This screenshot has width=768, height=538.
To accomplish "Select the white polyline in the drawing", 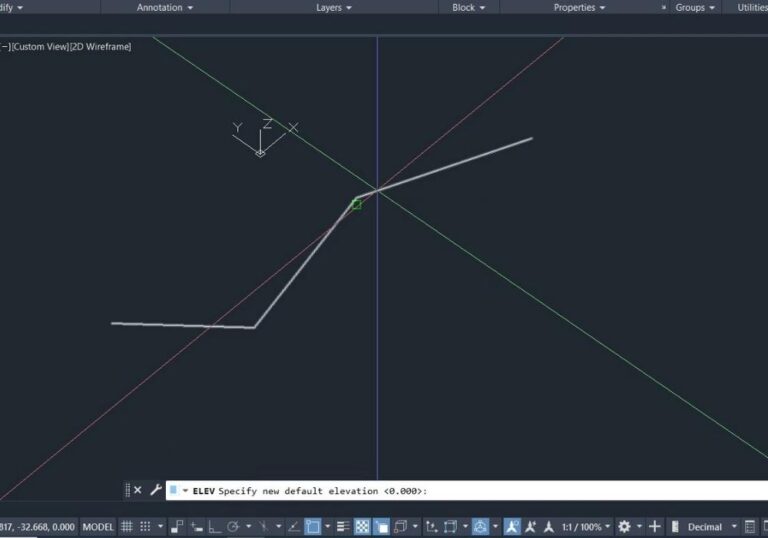I will click(304, 263).
